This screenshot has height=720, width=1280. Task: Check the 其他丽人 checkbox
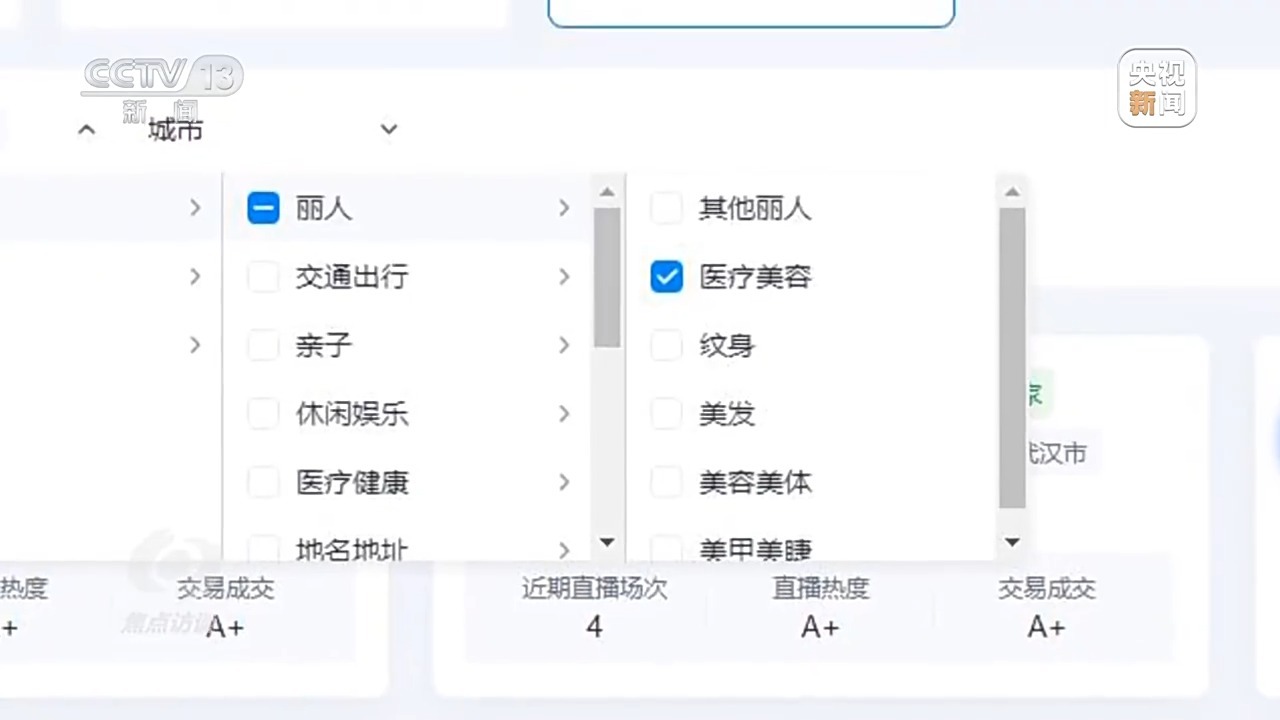[x=666, y=208]
